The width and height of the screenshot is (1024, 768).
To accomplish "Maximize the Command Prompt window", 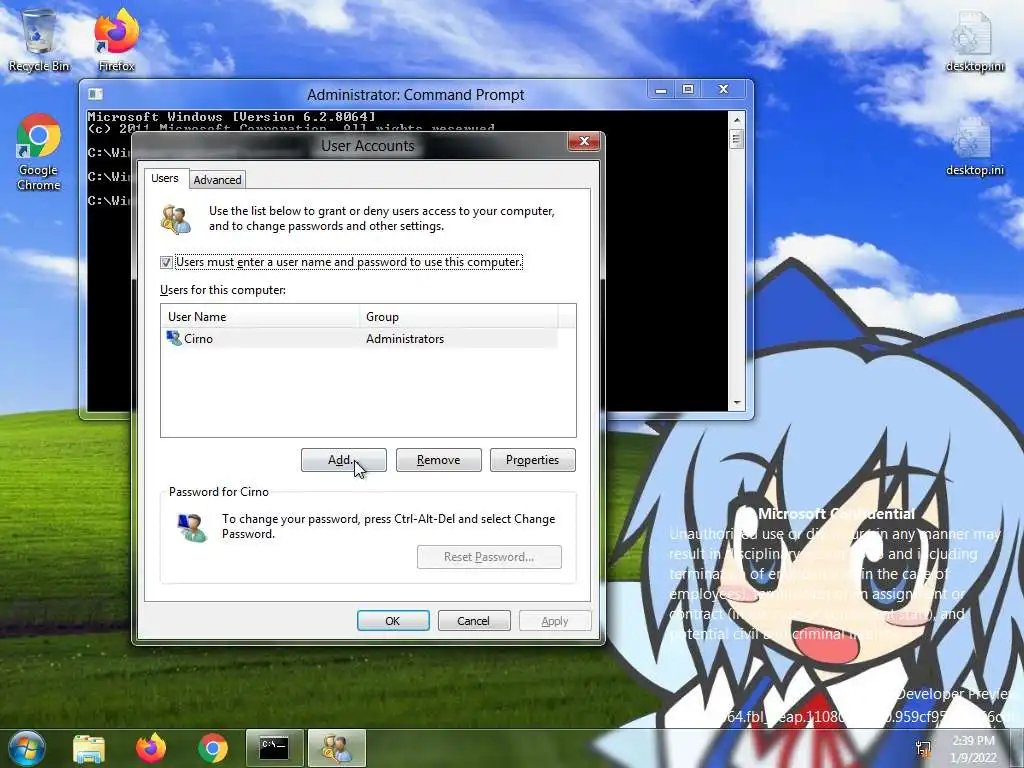I will [688, 89].
